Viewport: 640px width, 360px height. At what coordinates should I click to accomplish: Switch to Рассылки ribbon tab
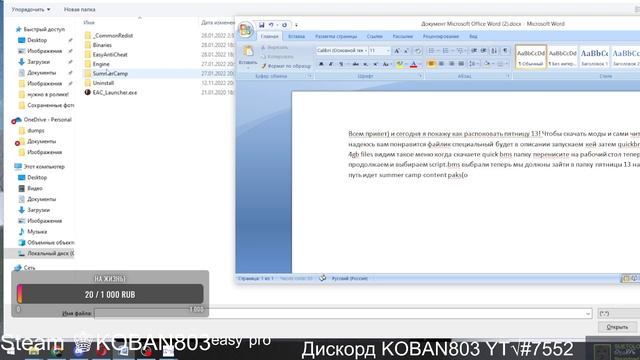point(402,36)
